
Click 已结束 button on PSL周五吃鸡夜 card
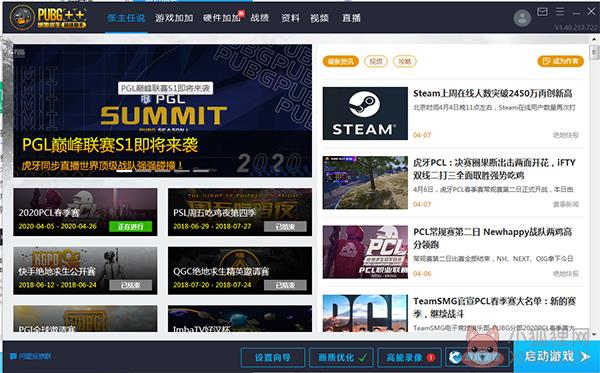pos(285,226)
